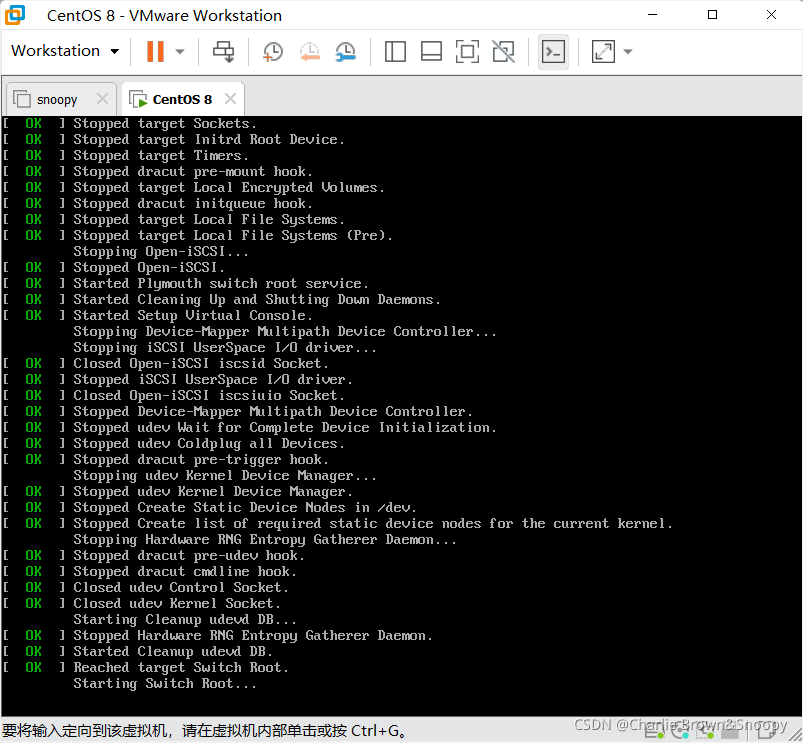Expand the Workstation menu arrow
Viewport: 803px width, 743px height.
pyautogui.click(x=115, y=51)
